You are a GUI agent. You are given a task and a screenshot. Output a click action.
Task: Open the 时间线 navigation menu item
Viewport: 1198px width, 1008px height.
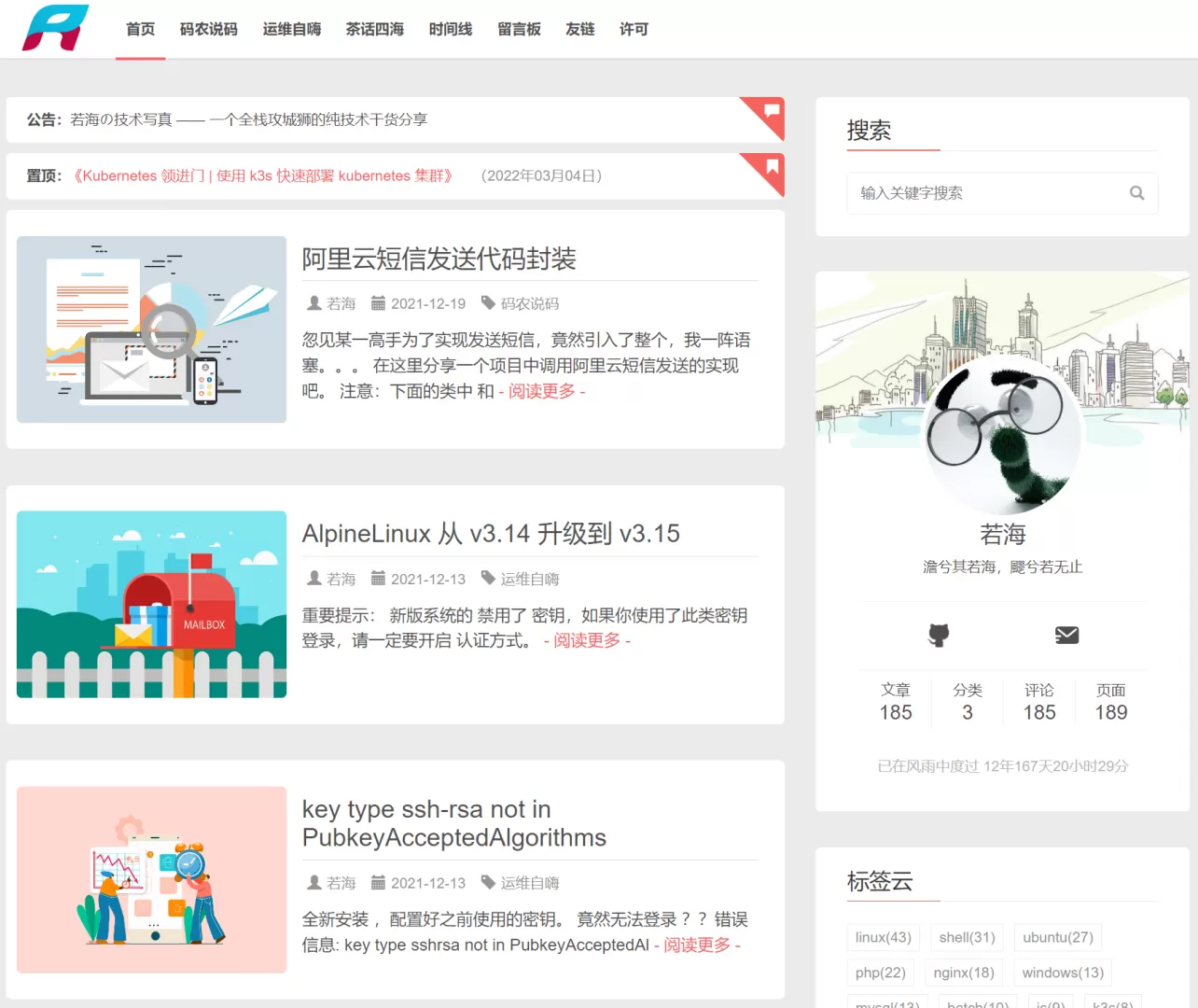coord(450,29)
